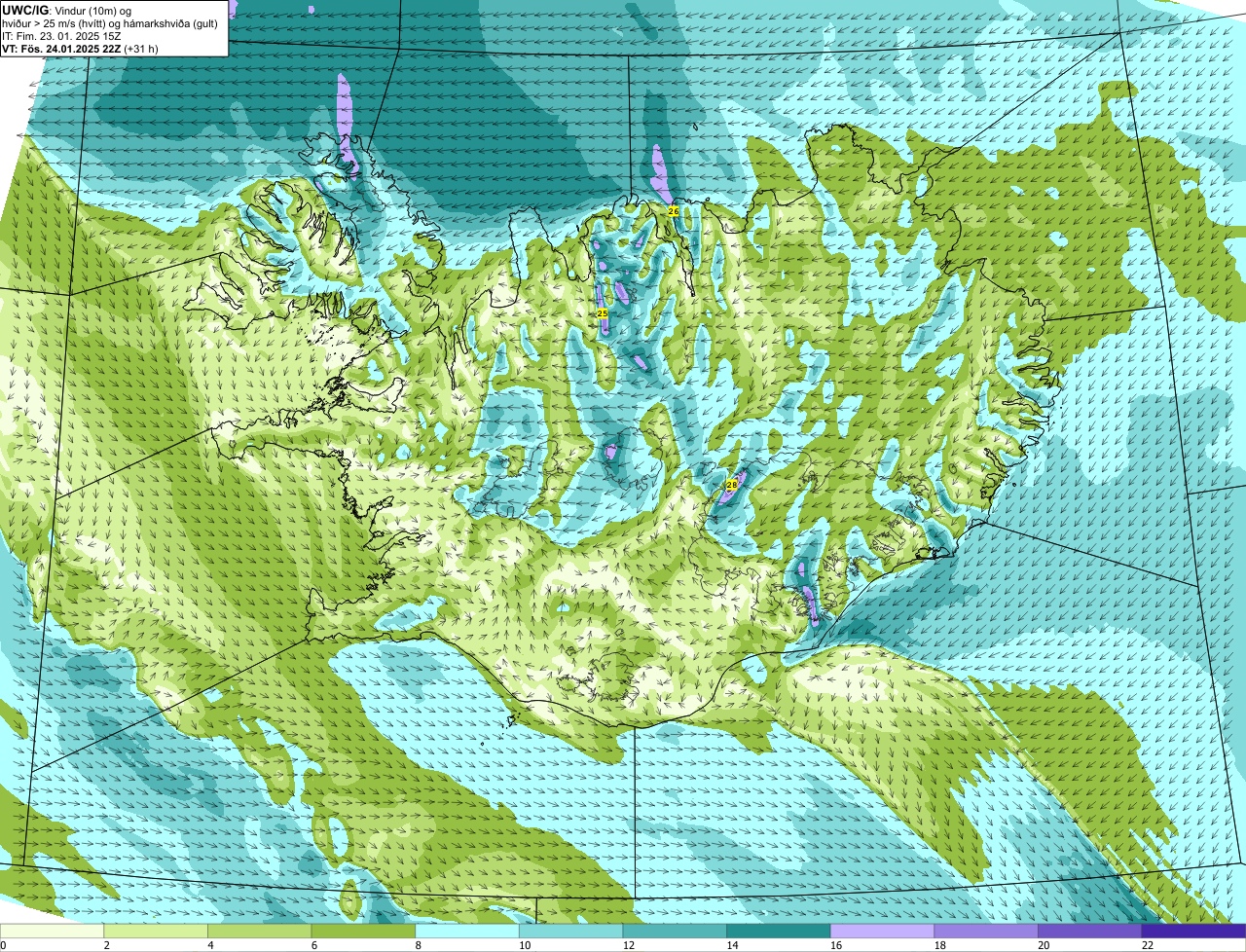
Task: Click the scale number 10
Action: coord(525,945)
